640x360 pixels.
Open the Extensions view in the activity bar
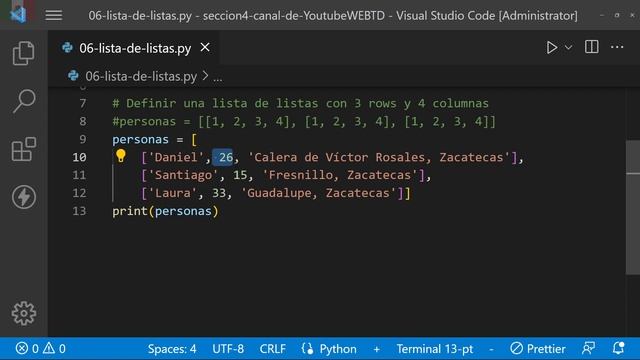click(24, 149)
